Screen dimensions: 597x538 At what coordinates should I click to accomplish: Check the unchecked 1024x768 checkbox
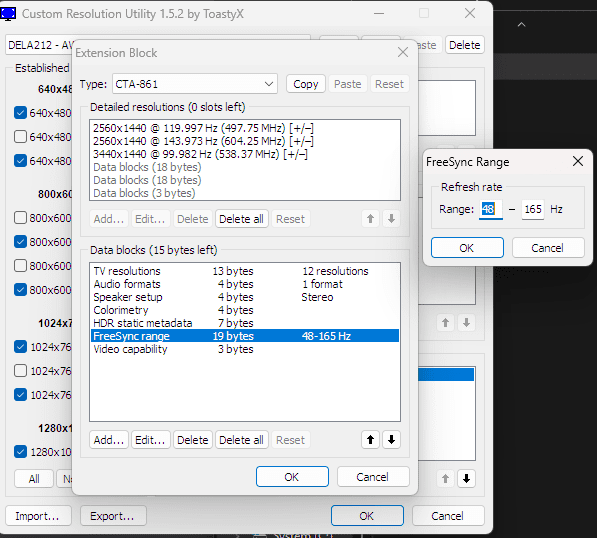pyautogui.click(x=20, y=371)
